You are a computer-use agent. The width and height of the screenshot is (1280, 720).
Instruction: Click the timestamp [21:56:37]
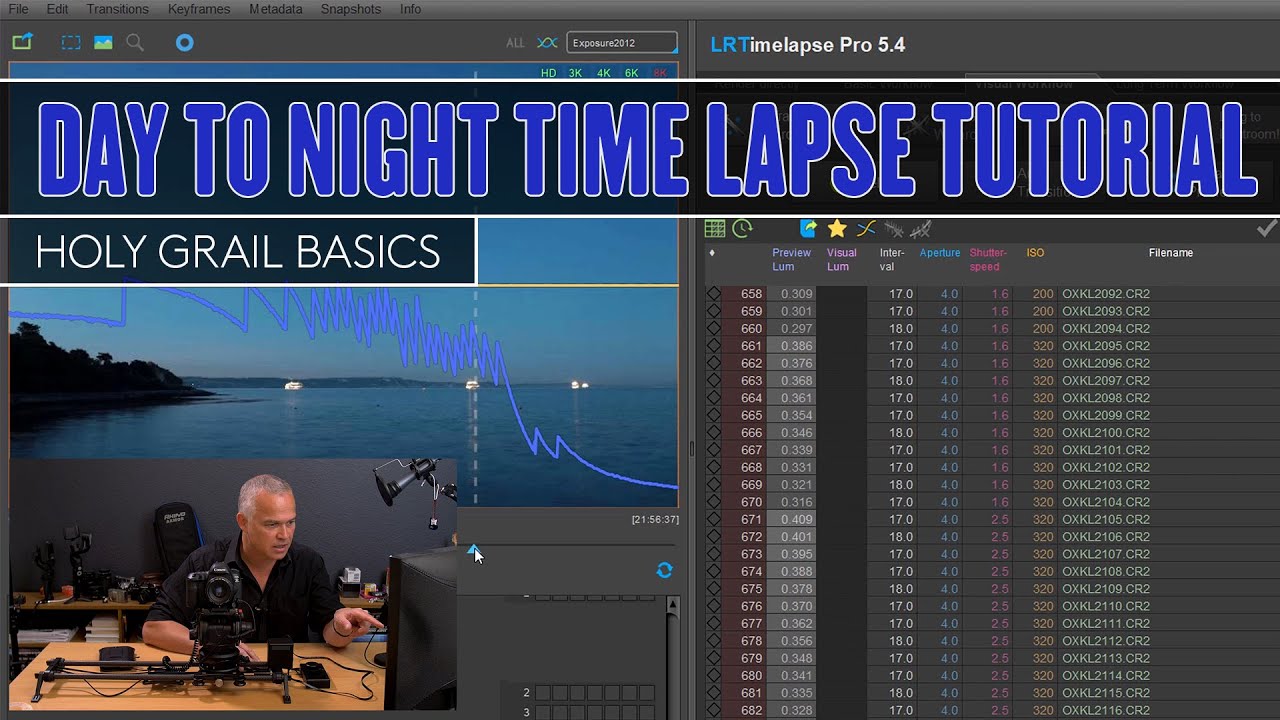[x=655, y=519]
